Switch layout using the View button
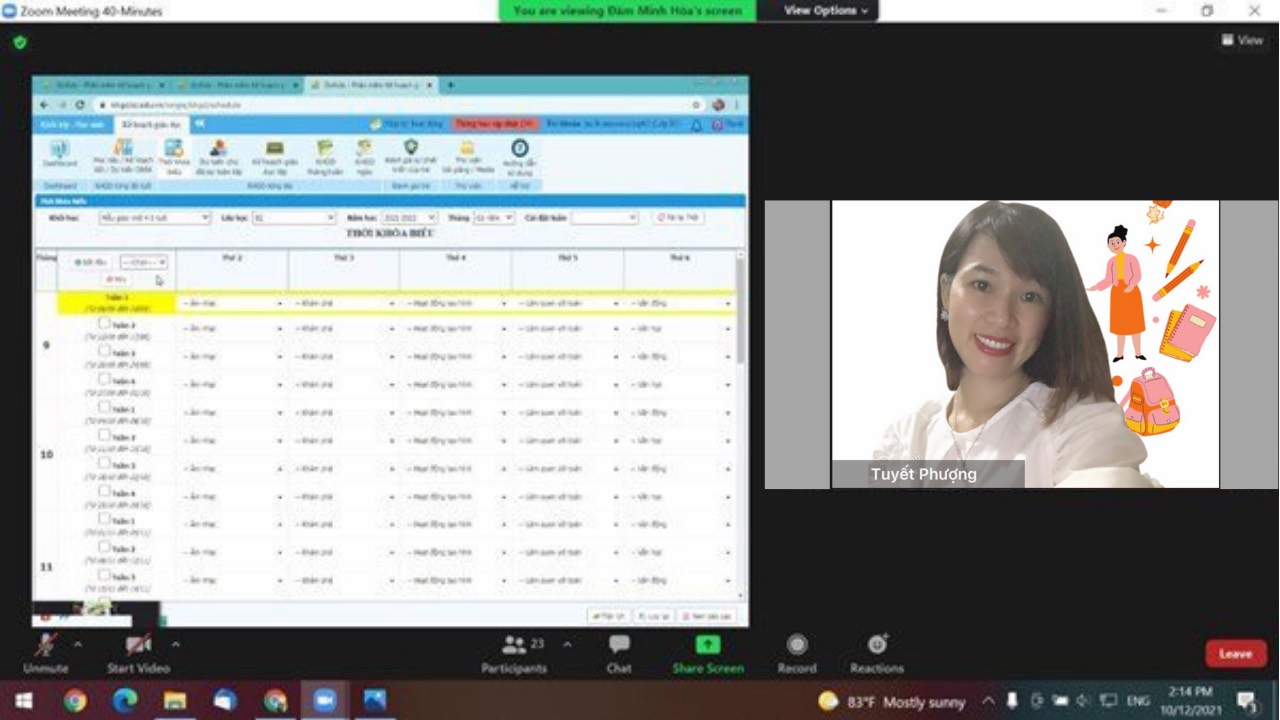The width and height of the screenshot is (1280, 720). pos(1242,41)
